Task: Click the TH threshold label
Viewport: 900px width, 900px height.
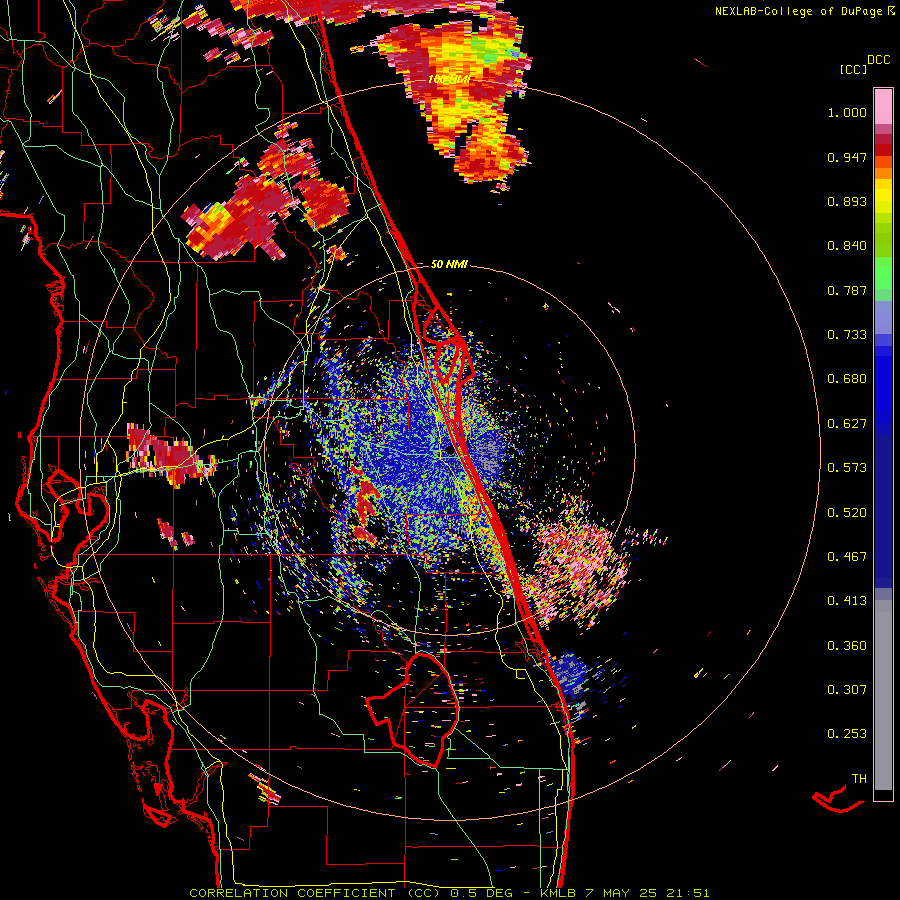Action: click(859, 779)
